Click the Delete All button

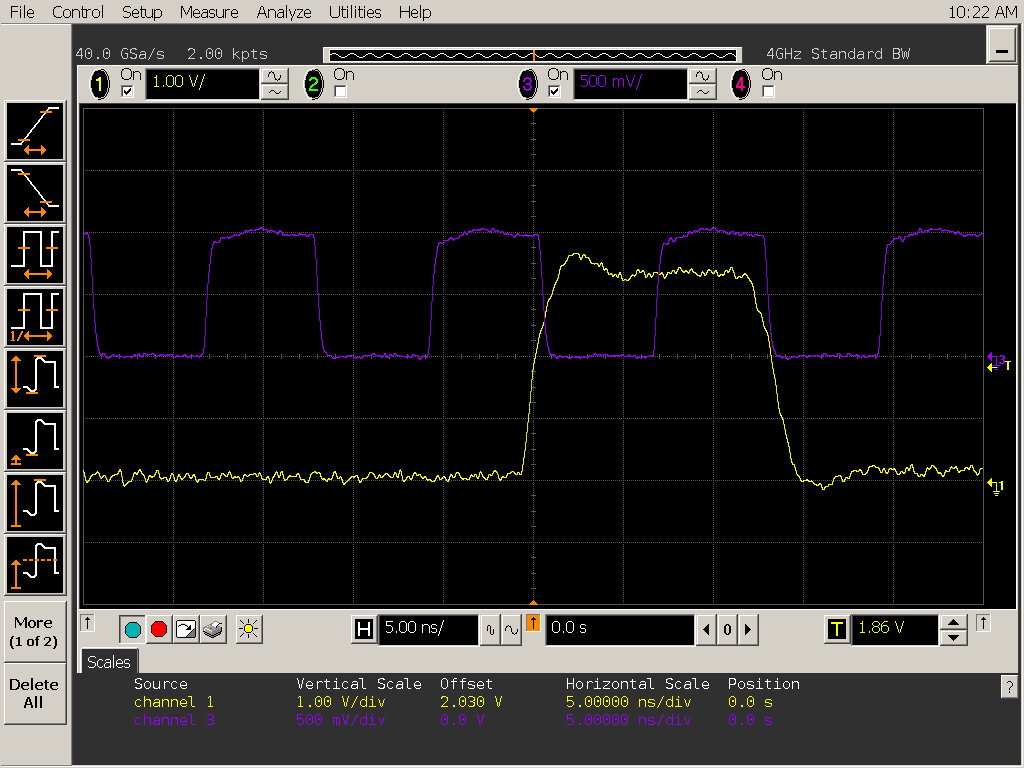[x=33, y=694]
